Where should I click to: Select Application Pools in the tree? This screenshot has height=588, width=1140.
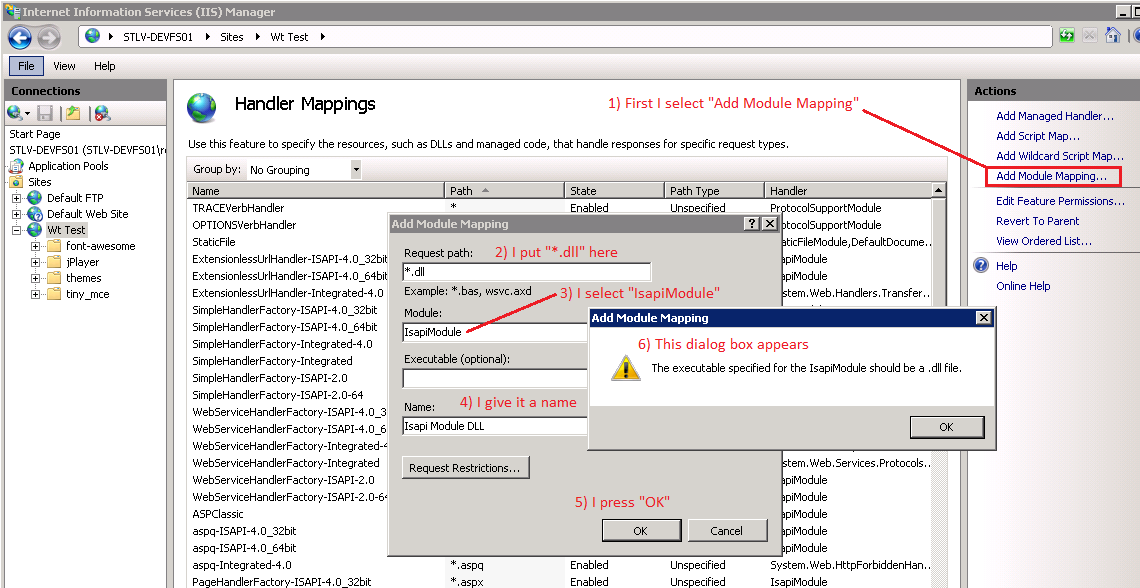pos(68,166)
